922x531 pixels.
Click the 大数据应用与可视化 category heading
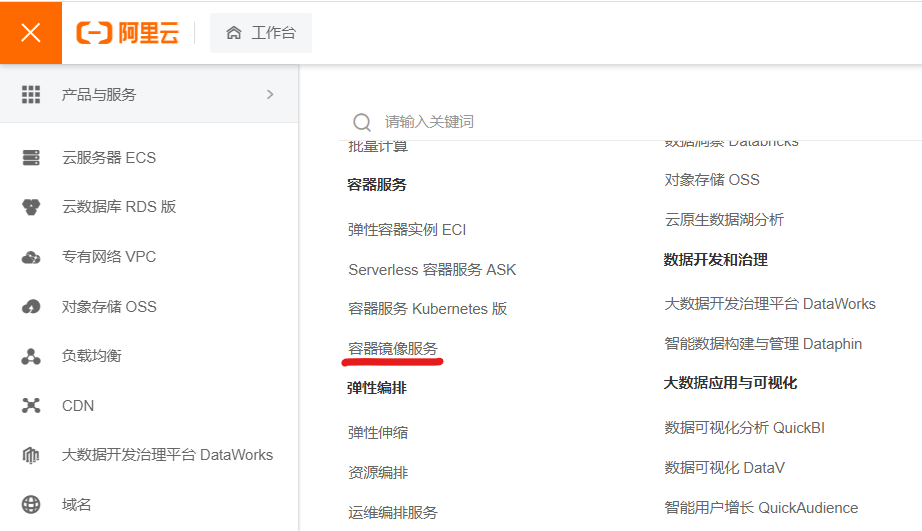[x=730, y=383]
